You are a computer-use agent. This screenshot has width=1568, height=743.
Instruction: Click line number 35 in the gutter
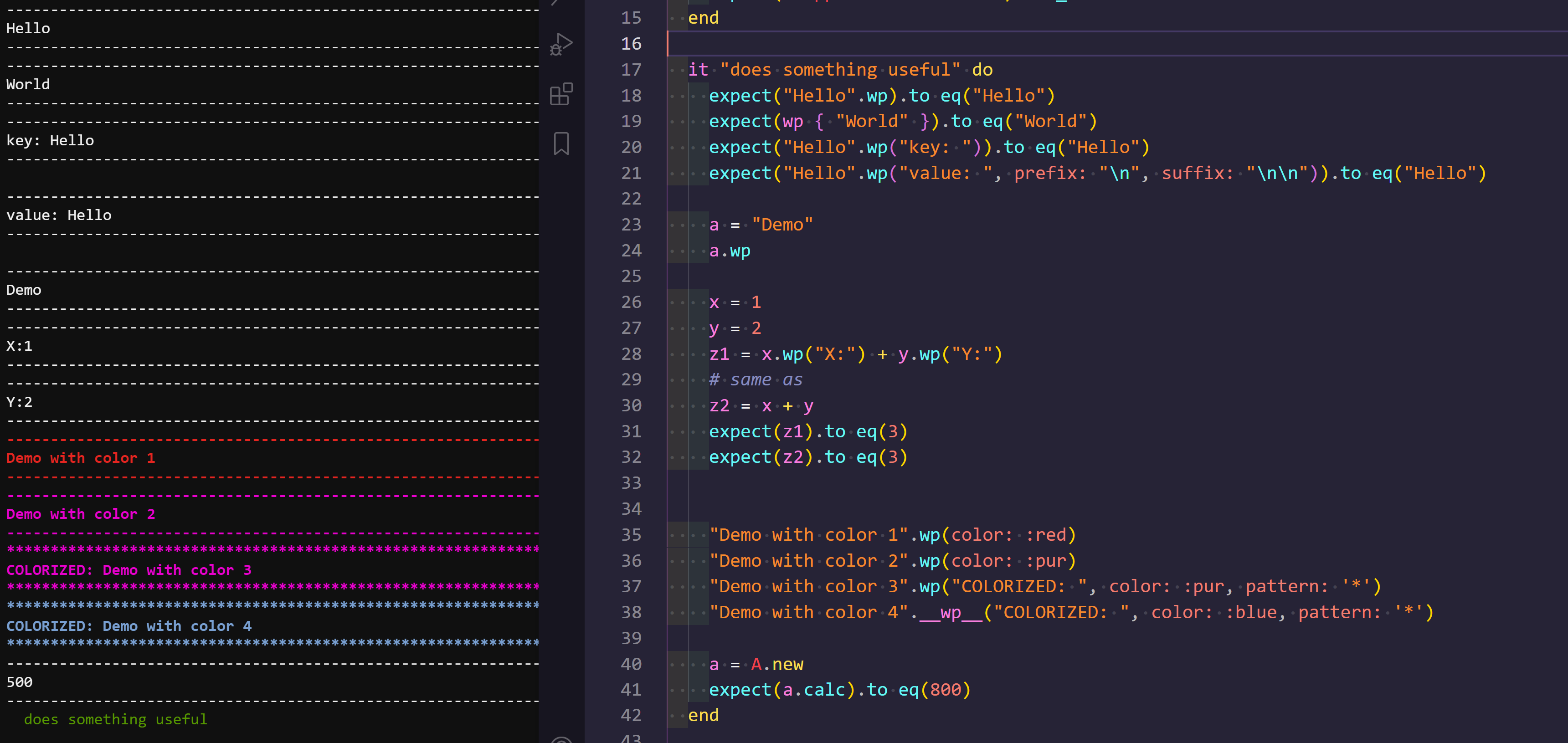click(631, 535)
